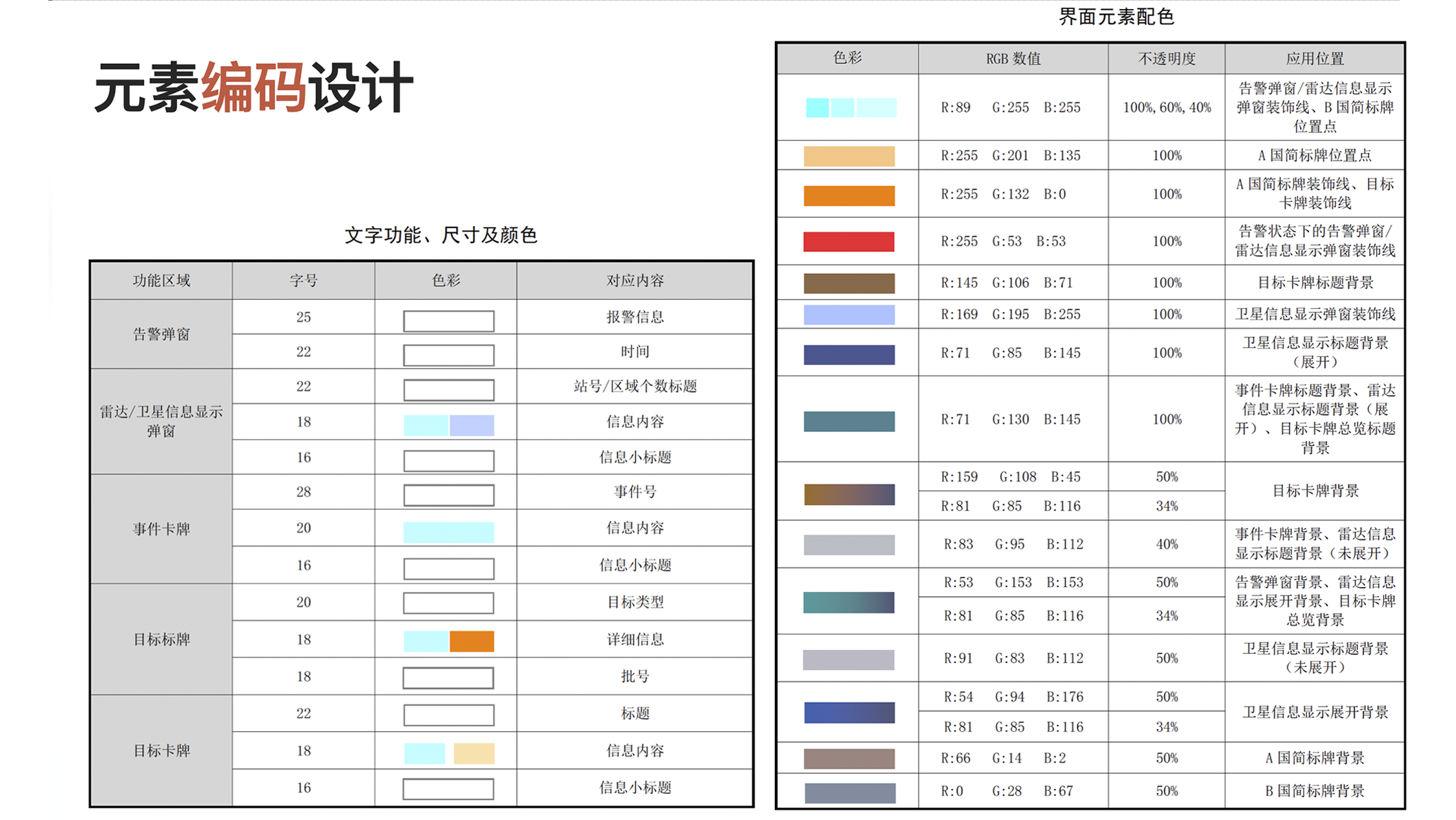Click the white swatch beside 站号/区域个数标题
1456x820 pixels.
click(448, 390)
